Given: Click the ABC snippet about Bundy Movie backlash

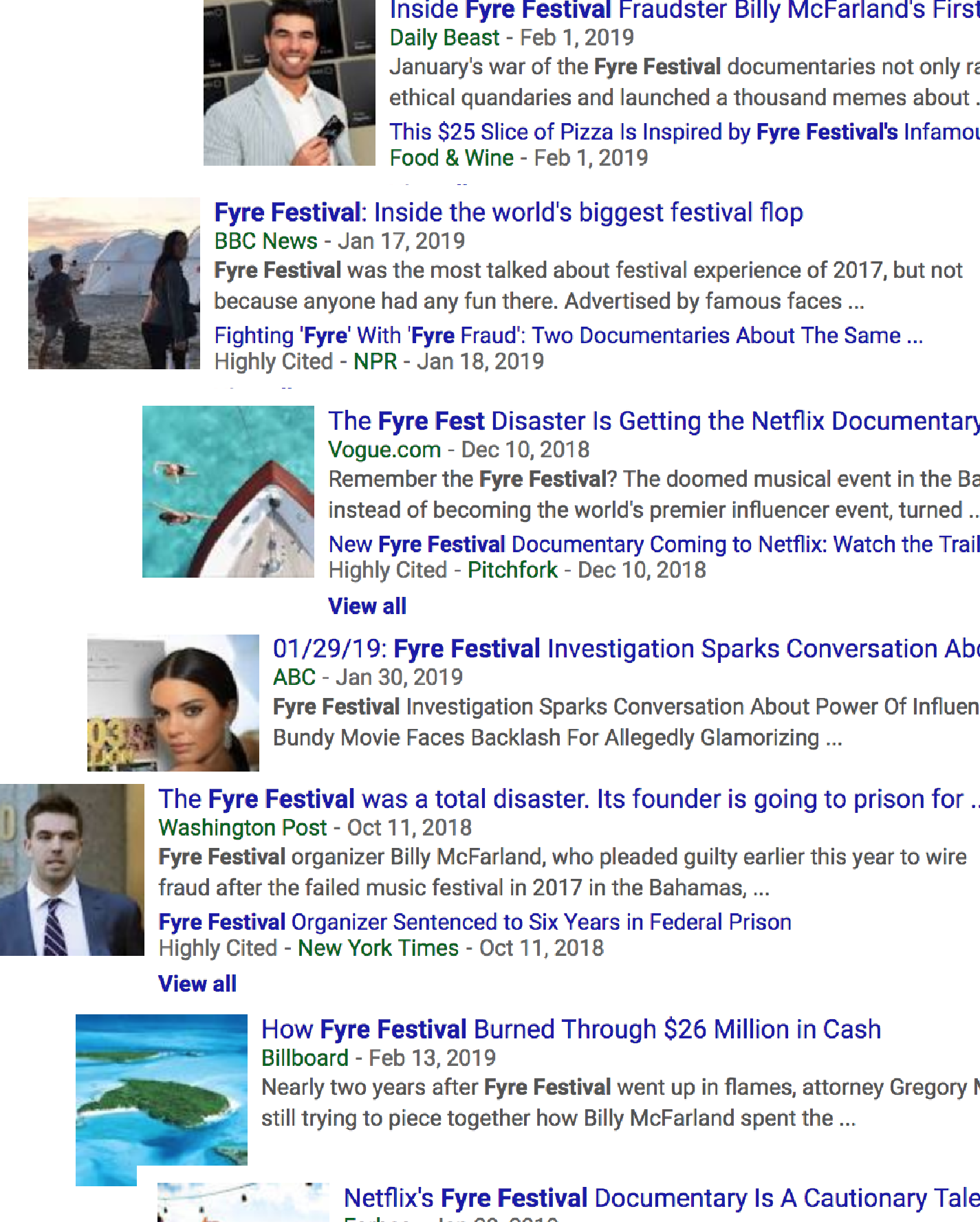Looking at the screenshot, I should (x=626, y=722).
